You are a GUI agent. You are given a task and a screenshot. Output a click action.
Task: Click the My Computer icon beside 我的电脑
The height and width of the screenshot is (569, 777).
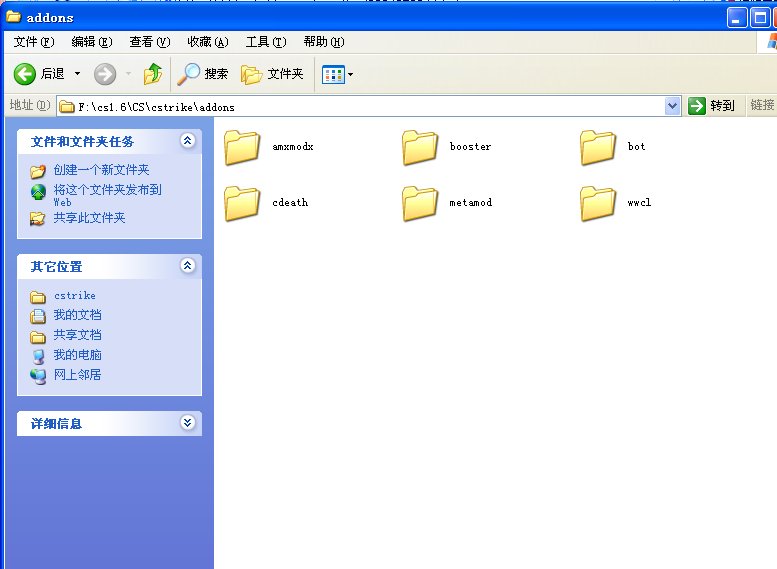pyautogui.click(x=38, y=357)
